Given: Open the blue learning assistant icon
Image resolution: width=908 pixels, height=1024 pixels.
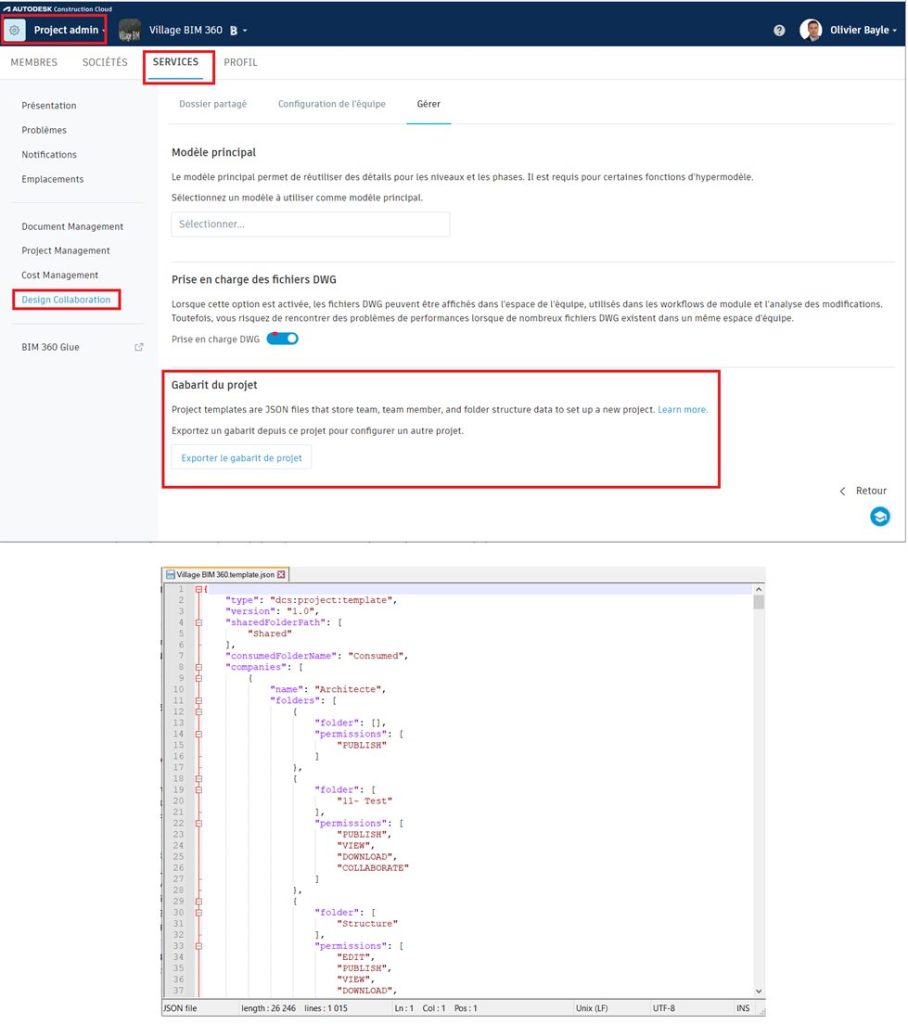Looking at the screenshot, I should click(880, 517).
